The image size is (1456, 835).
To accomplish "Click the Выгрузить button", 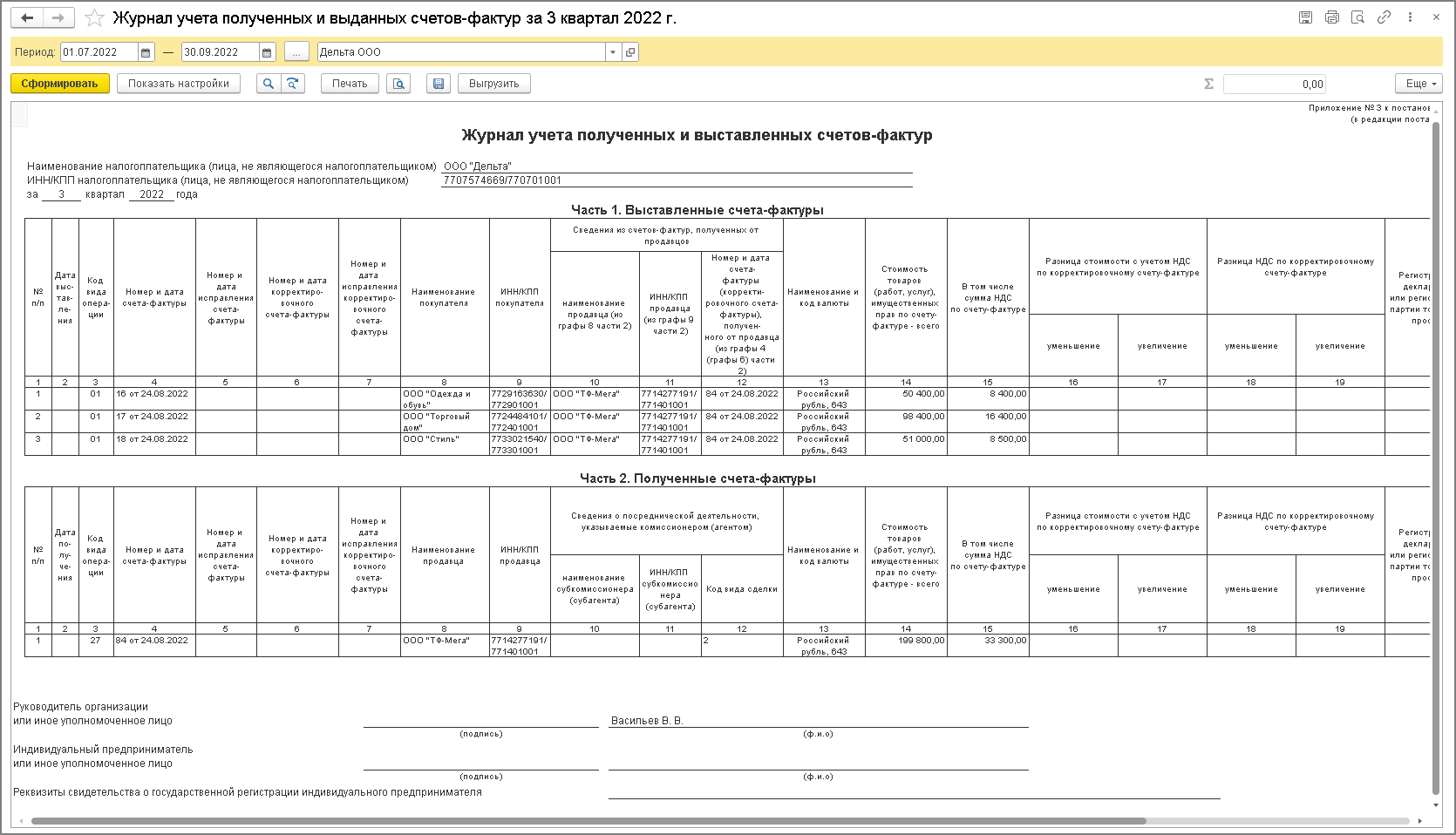I will [494, 84].
